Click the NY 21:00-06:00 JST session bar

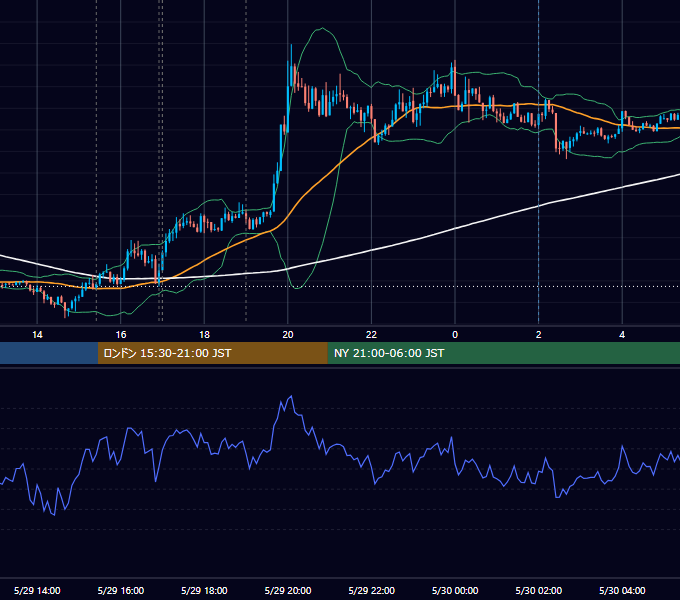(x=503, y=353)
